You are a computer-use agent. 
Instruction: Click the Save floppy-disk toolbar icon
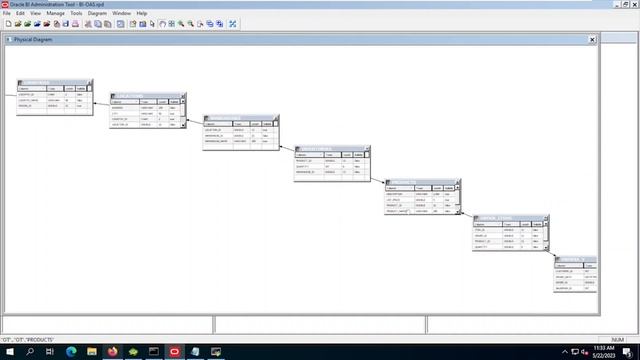(66, 24)
